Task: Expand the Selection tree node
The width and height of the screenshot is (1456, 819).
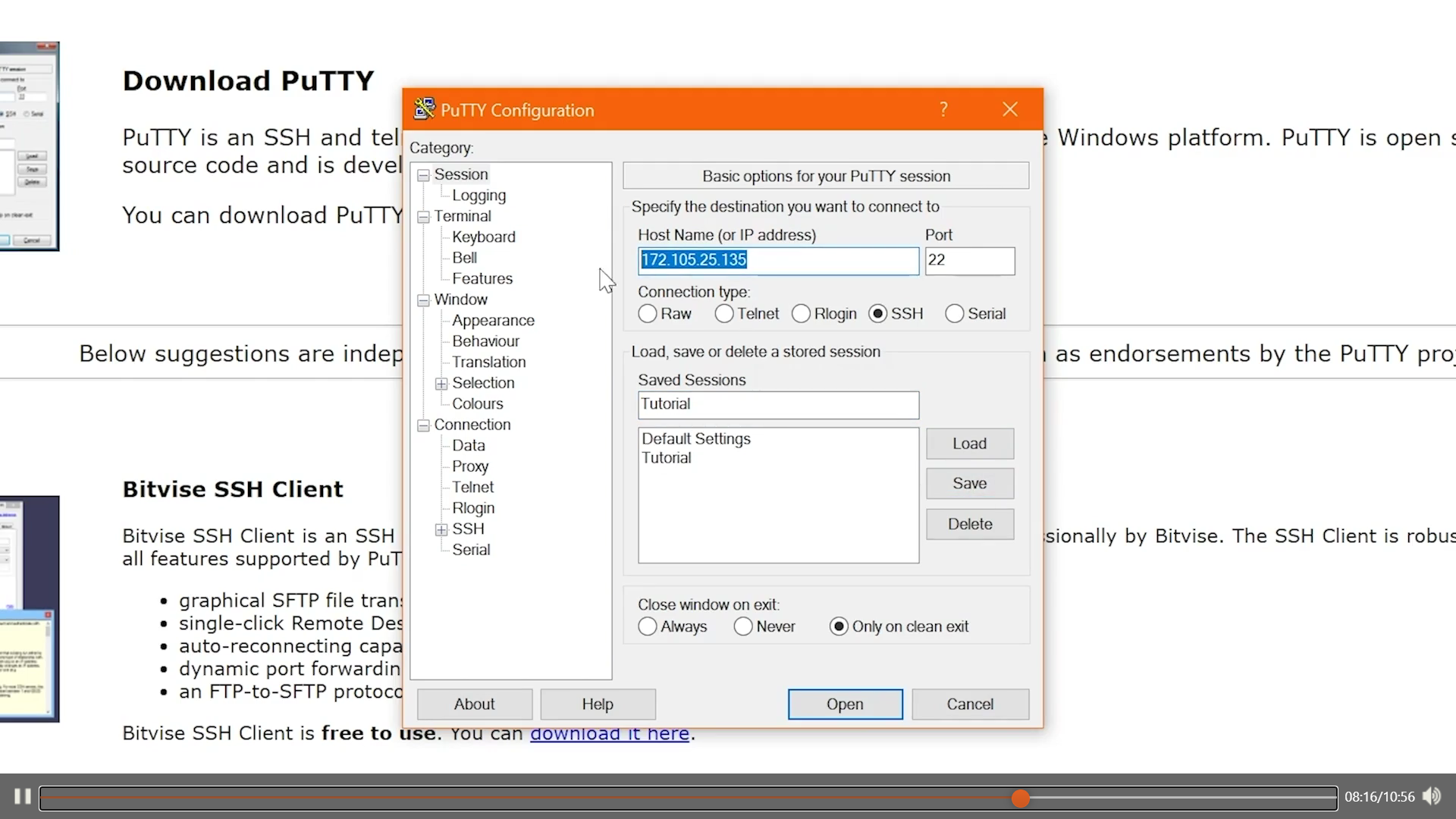Action: click(441, 384)
